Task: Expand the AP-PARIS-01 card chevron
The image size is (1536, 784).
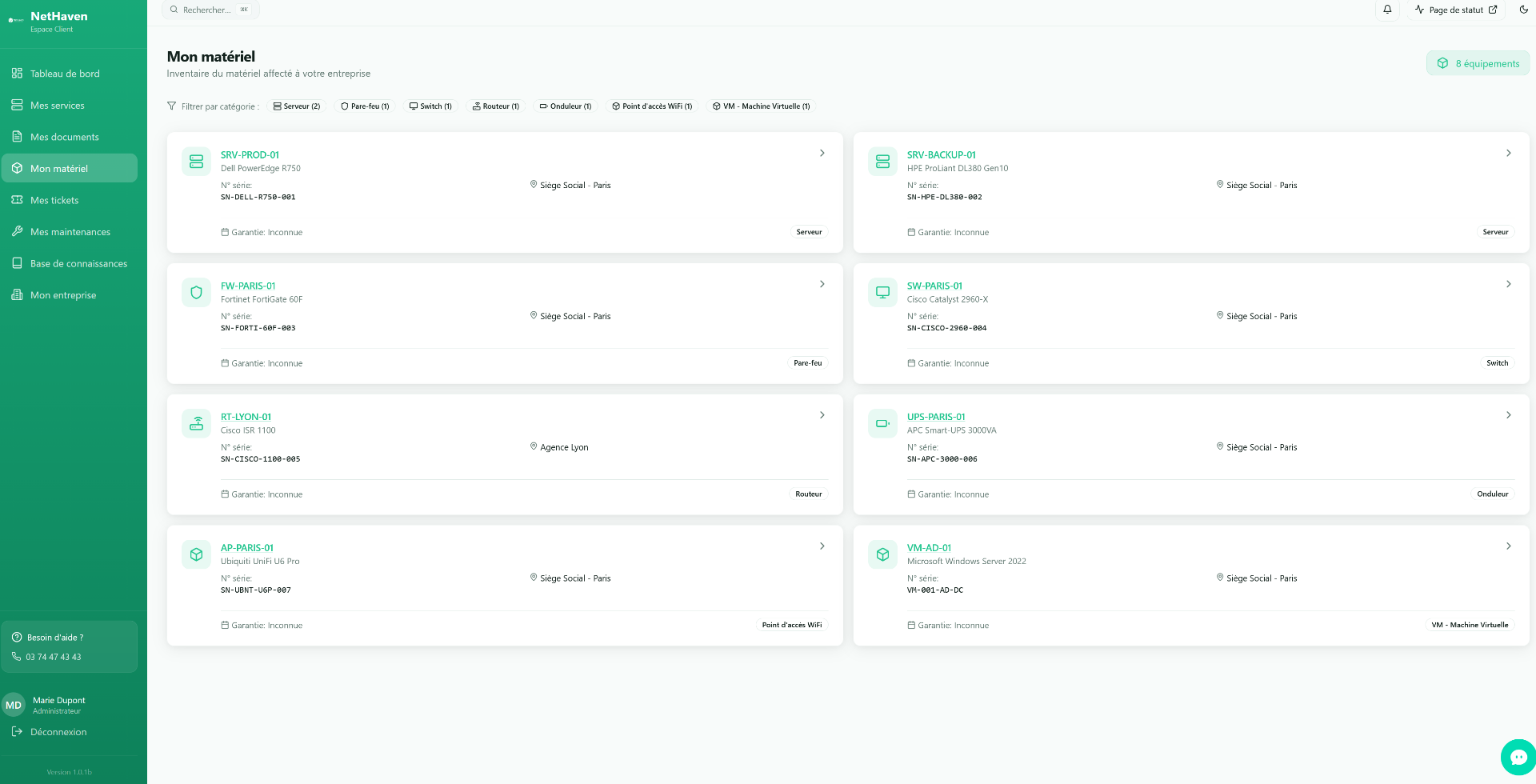Action: 822,546
